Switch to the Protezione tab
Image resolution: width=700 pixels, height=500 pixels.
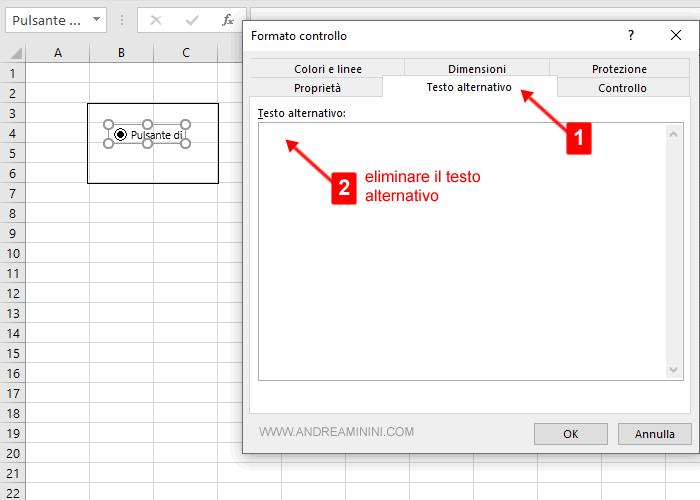(619, 69)
